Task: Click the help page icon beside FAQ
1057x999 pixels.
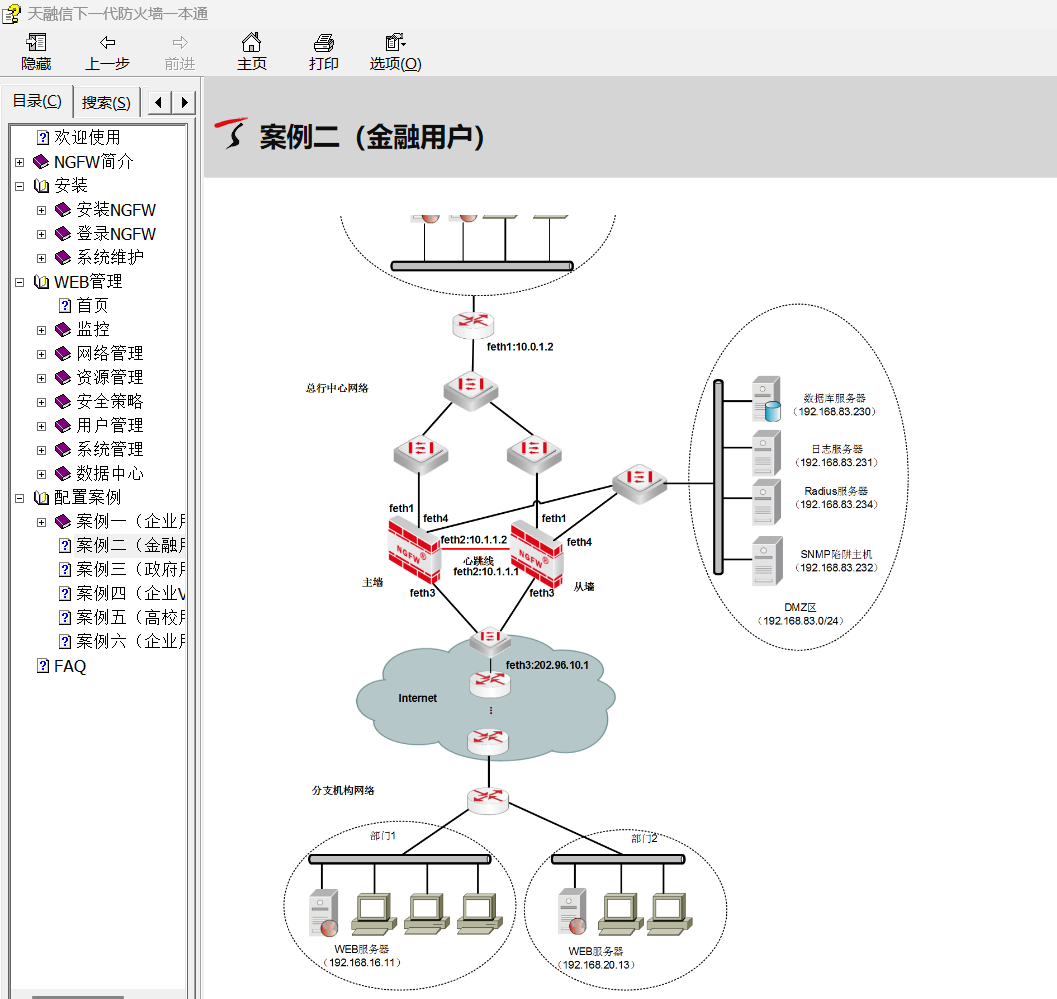Action: (x=43, y=666)
